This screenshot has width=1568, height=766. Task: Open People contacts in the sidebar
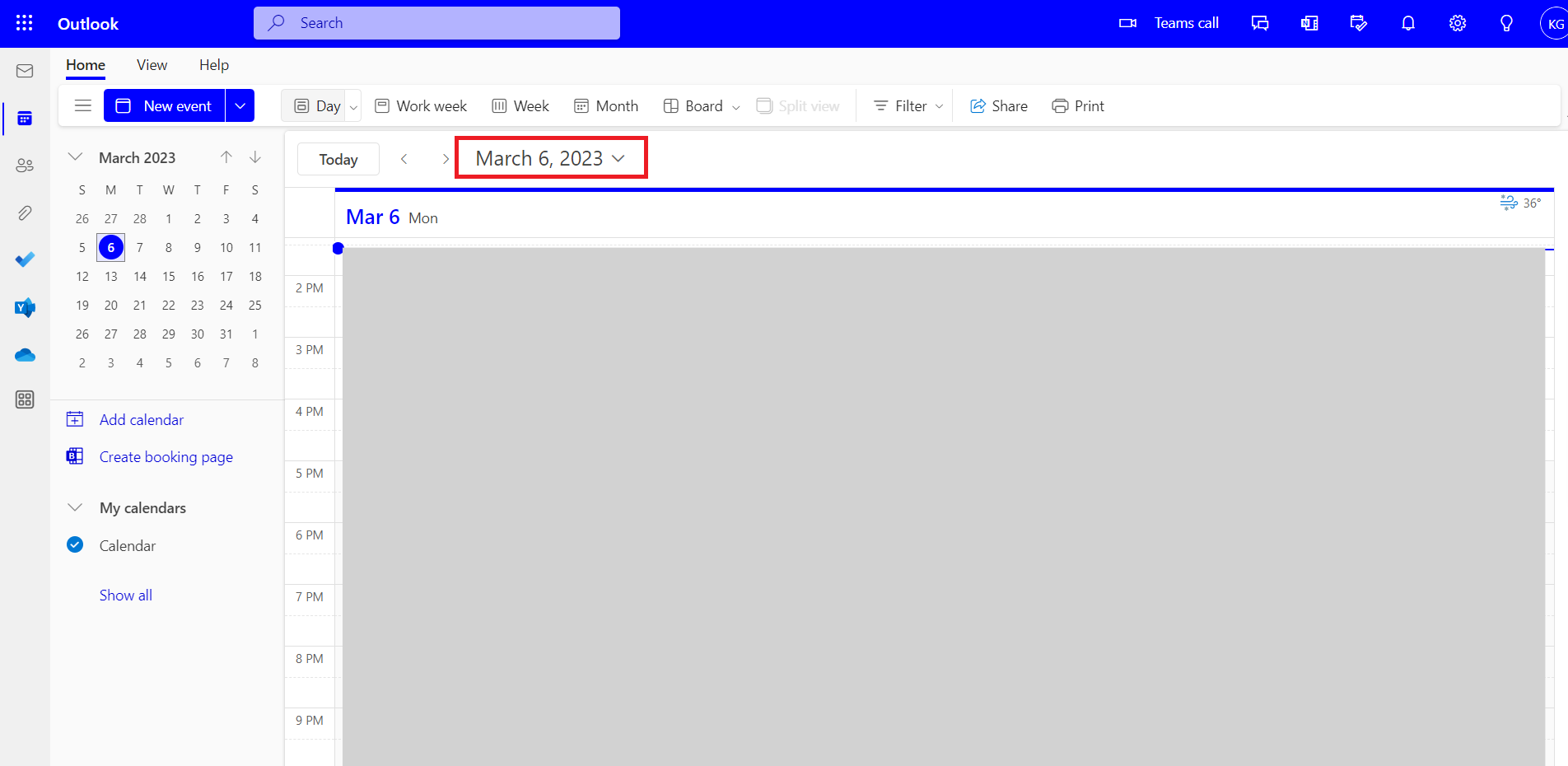click(25, 166)
